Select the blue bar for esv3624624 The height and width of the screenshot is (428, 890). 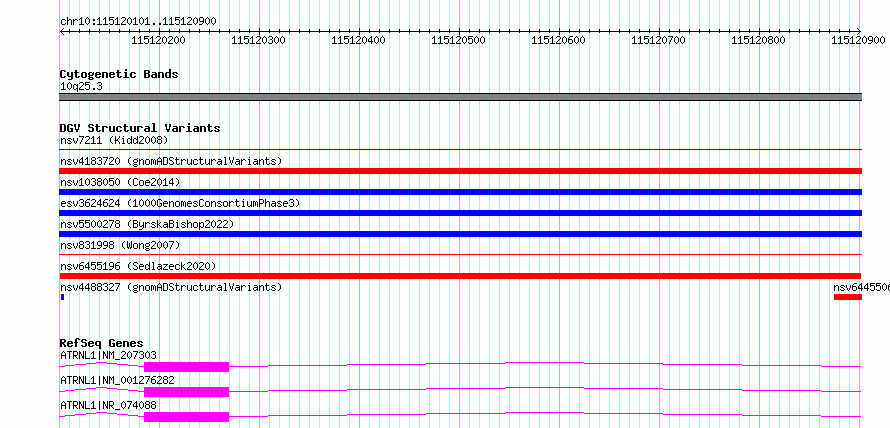click(460, 213)
